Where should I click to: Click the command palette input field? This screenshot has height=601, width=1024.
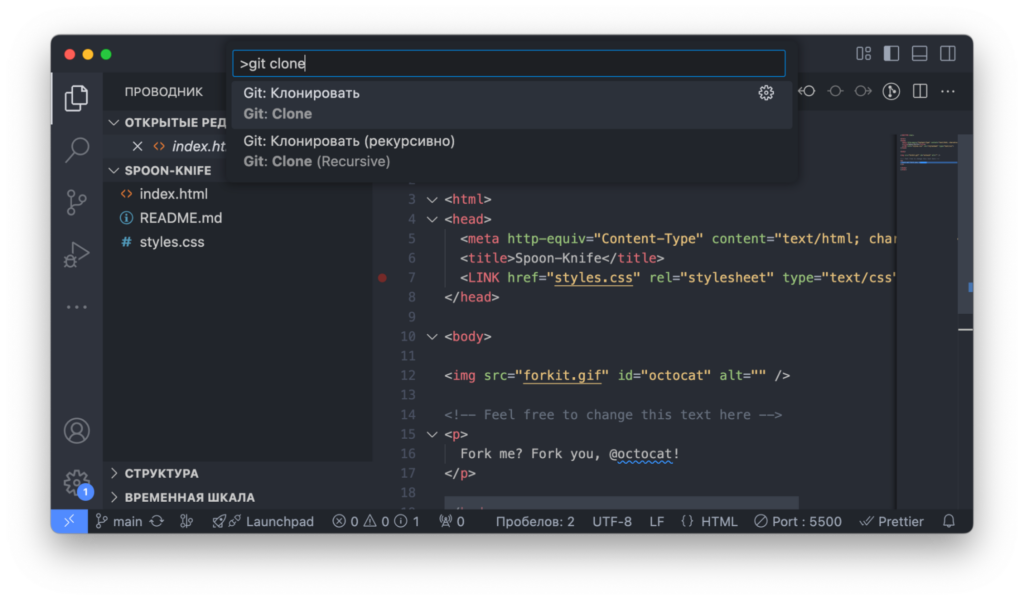click(x=510, y=63)
